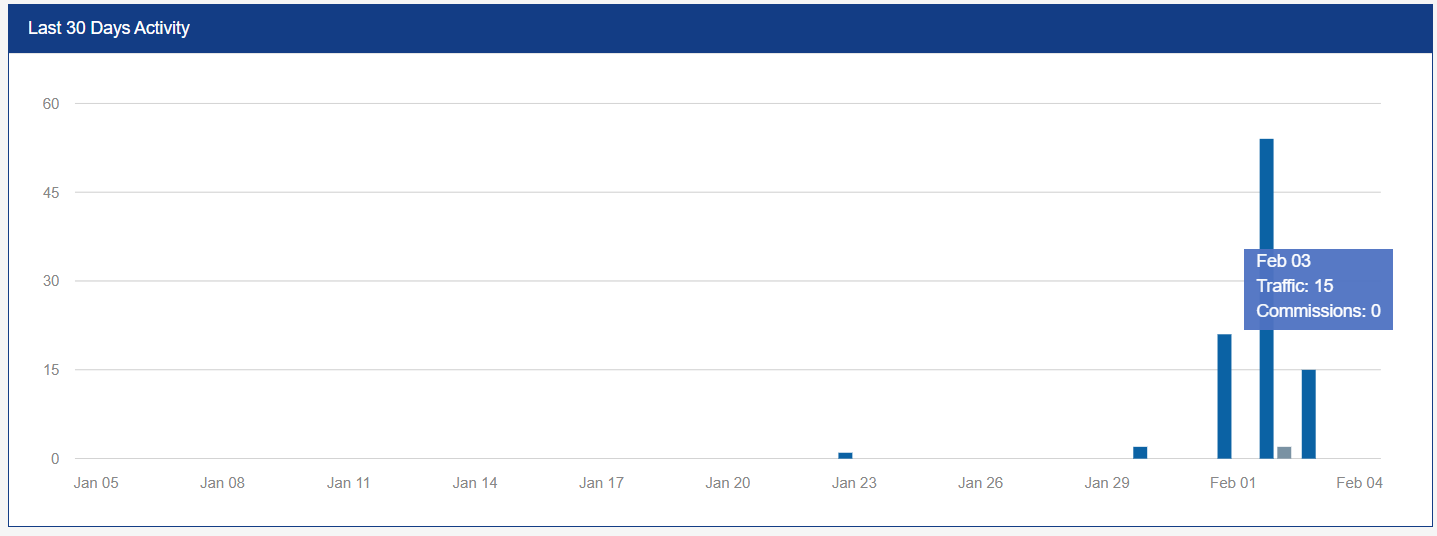Viewport: 1437px width, 536px height.
Task: Click the Jan 29 axis label
Action: click(1106, 483)
